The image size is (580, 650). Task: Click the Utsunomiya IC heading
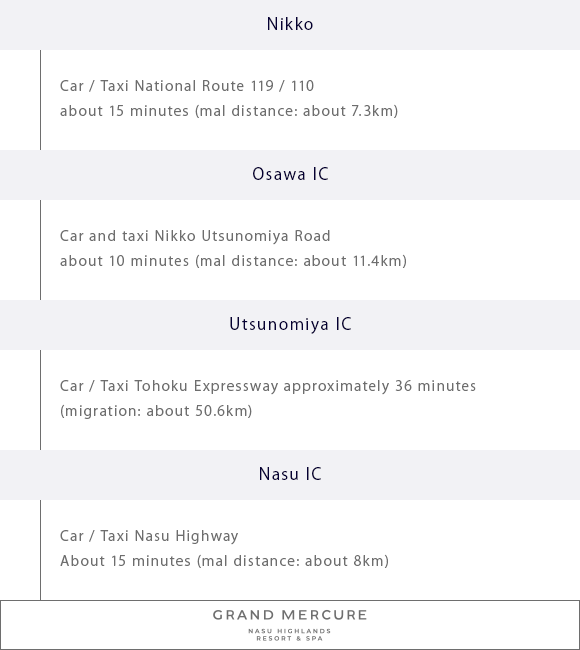point(290,325)
